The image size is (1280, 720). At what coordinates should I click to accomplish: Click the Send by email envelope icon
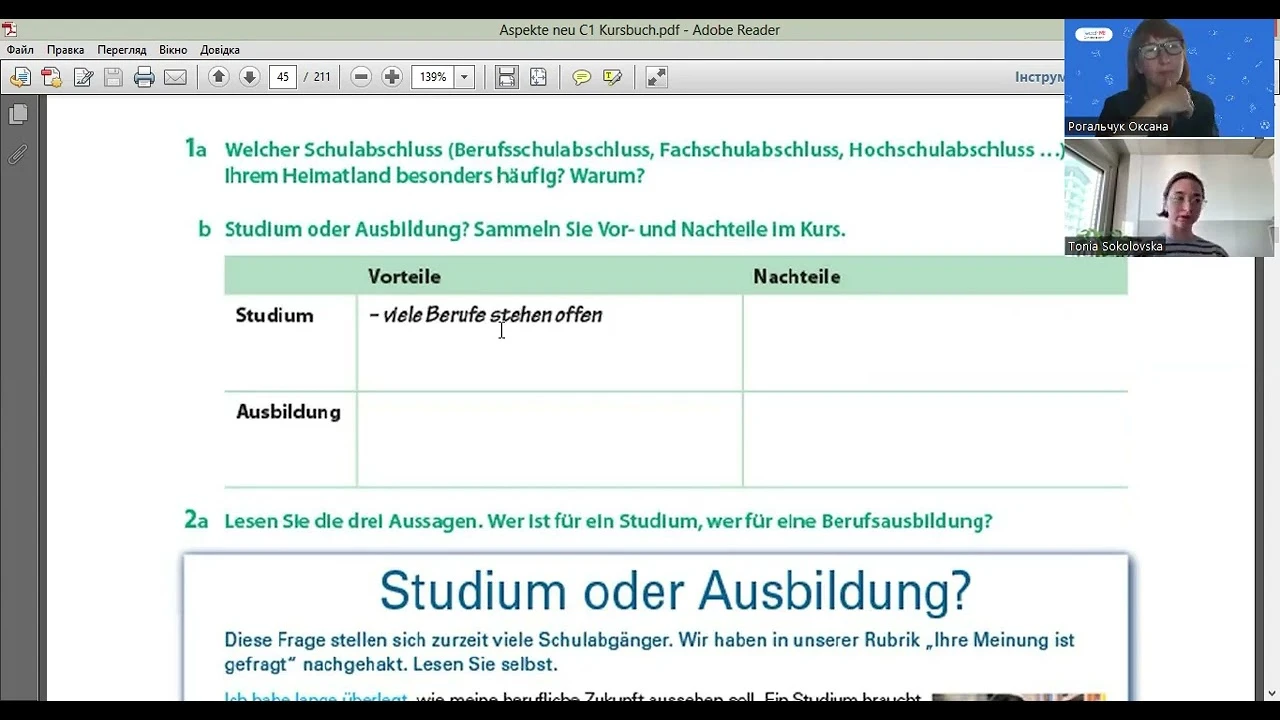175,77
